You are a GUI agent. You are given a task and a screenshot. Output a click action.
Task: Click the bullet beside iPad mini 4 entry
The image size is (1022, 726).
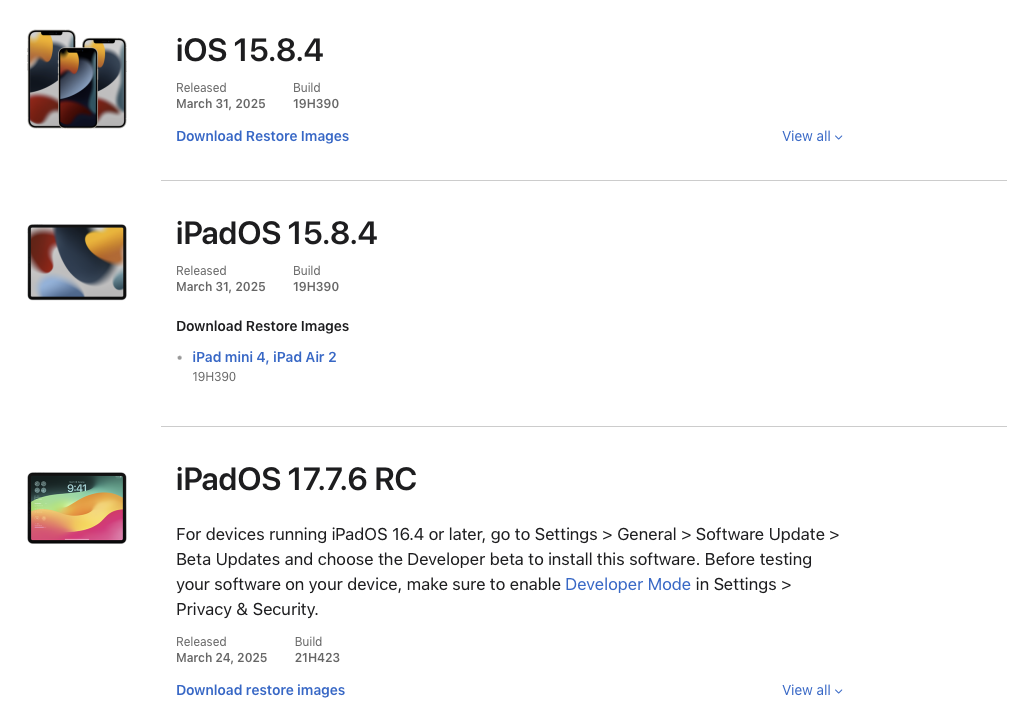[x=180, y=357]
